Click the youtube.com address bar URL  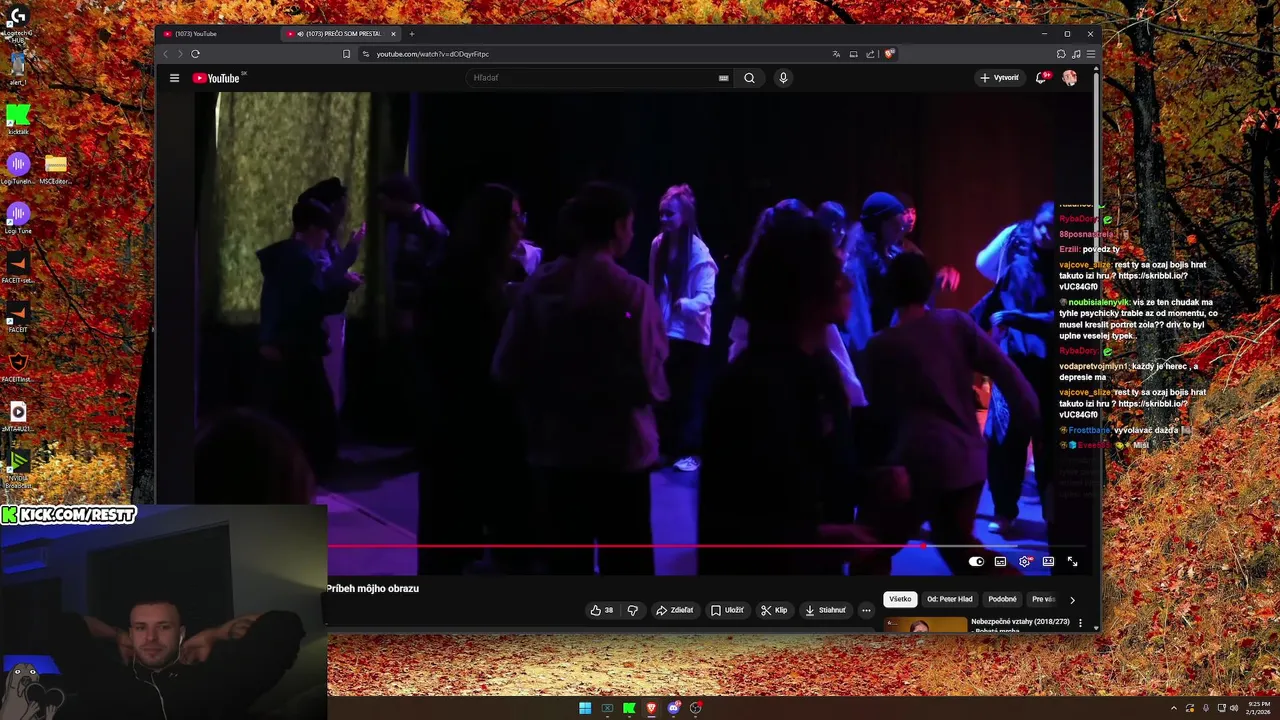pyautogui.click(x=432, y=54)
